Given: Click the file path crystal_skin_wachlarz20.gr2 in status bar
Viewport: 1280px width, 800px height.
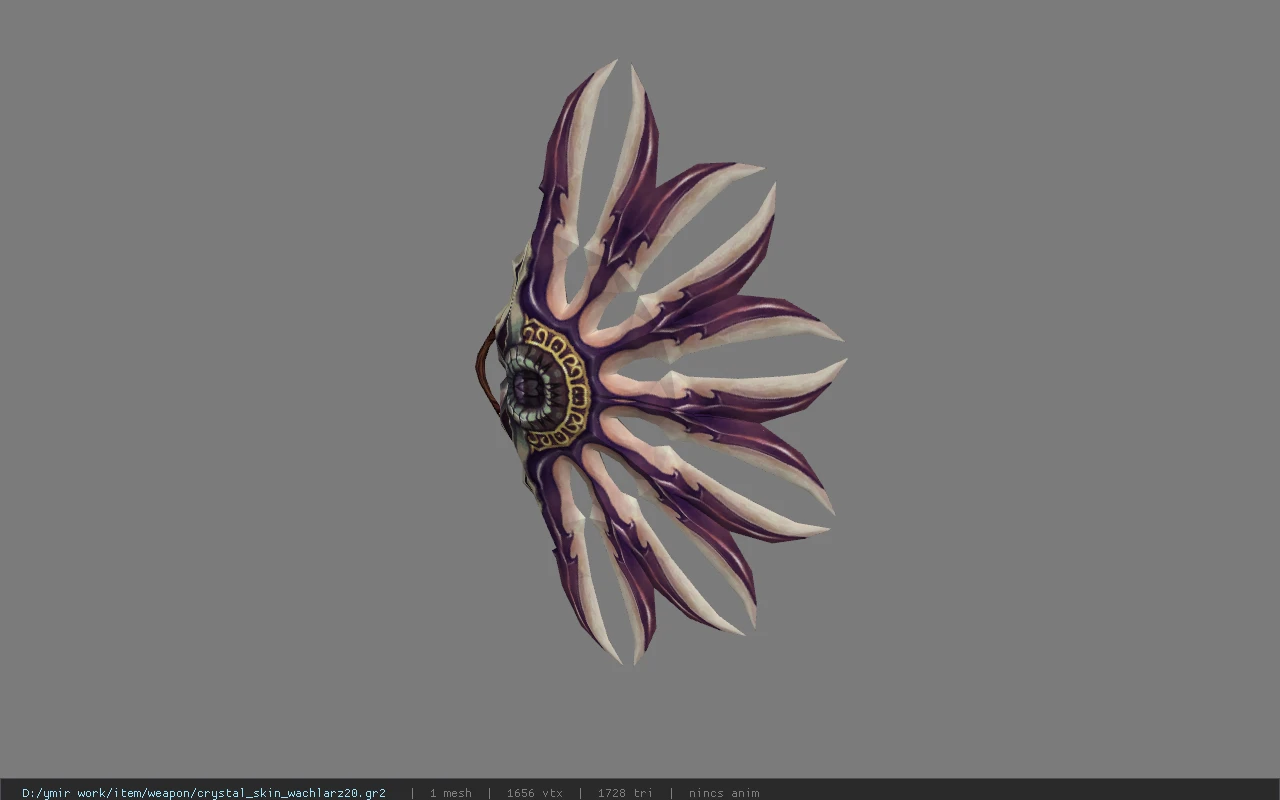Looking at the screenshot, I should 204,793.
